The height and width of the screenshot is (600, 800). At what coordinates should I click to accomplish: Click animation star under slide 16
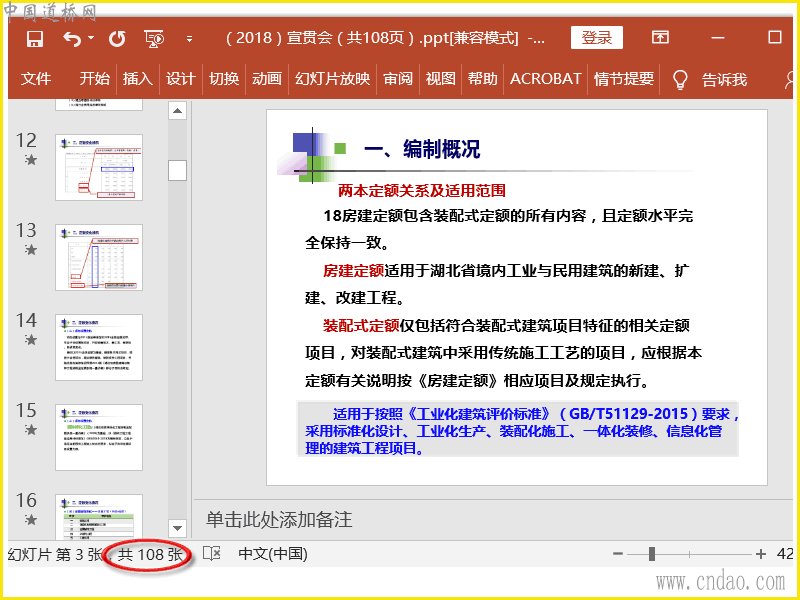point(31,519)
